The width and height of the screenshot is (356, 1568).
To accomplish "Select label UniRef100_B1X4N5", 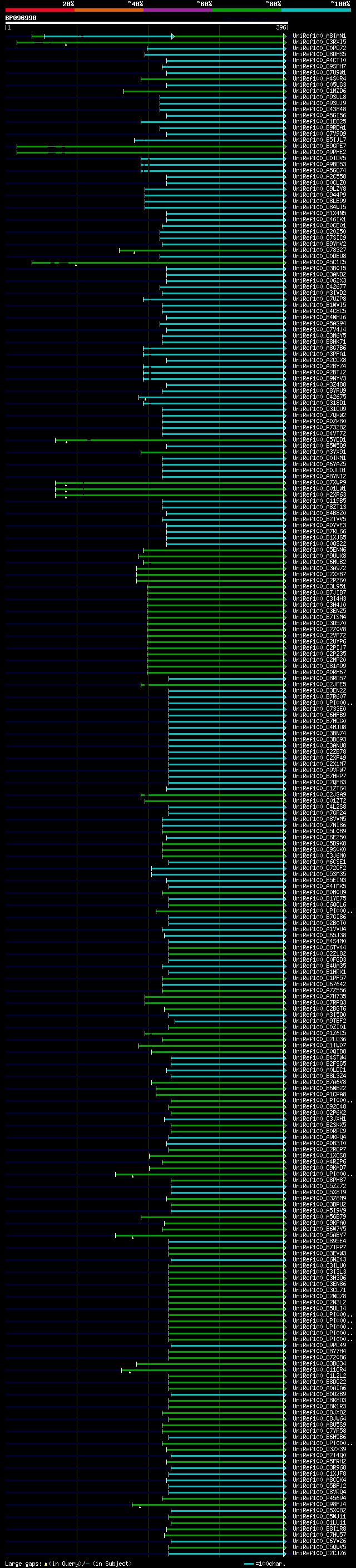I will 319,213.
